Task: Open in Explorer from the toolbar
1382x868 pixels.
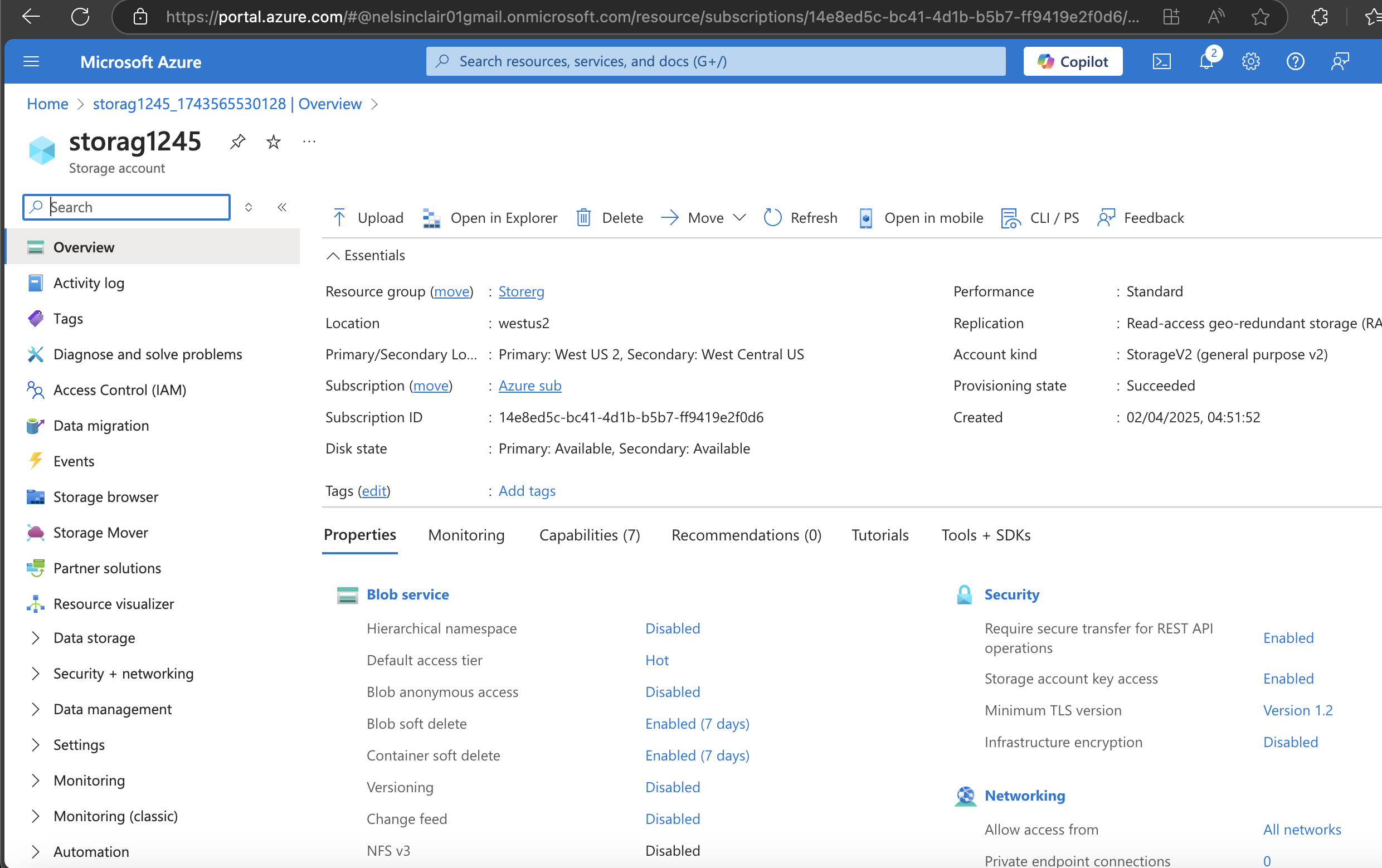Action: tap(490, 218)
